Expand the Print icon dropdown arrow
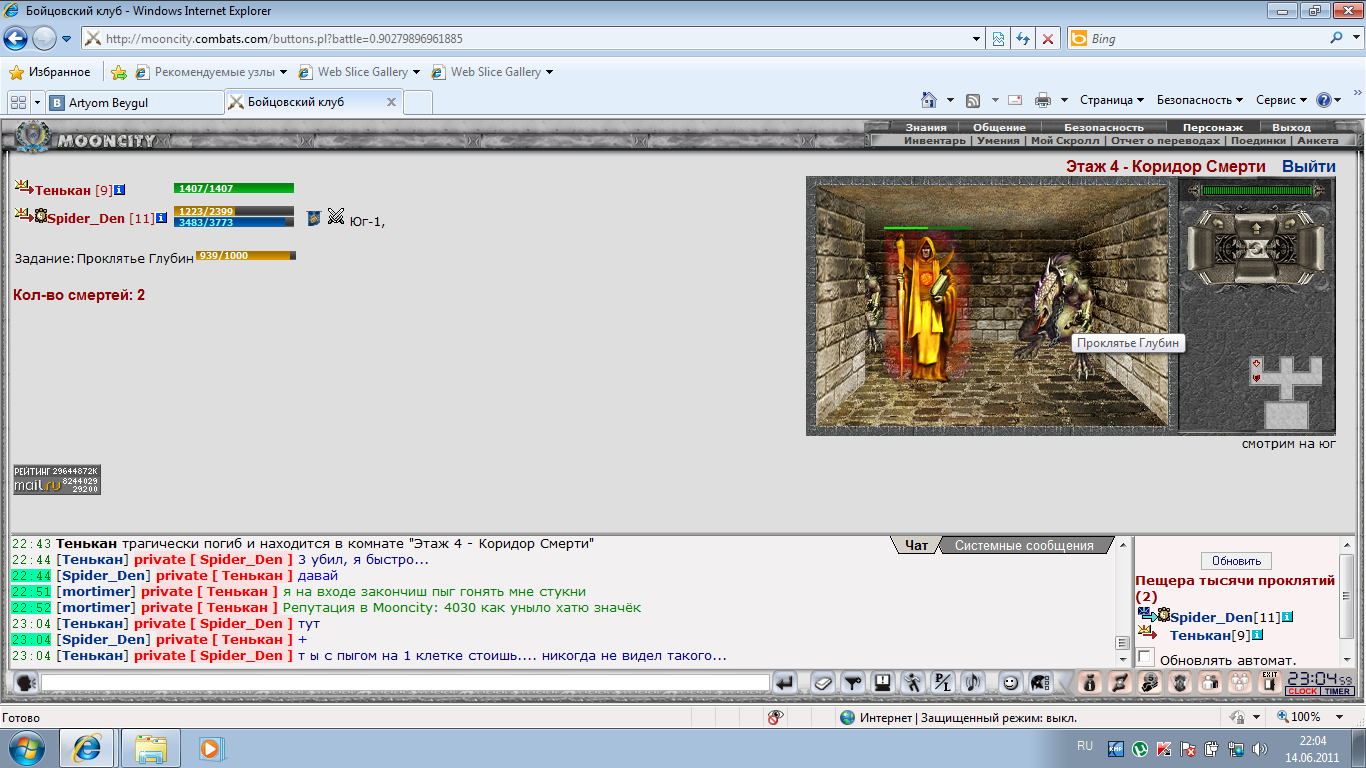Image resolution: width=1366 pixels, height=768 pixels. [1064, 100]
